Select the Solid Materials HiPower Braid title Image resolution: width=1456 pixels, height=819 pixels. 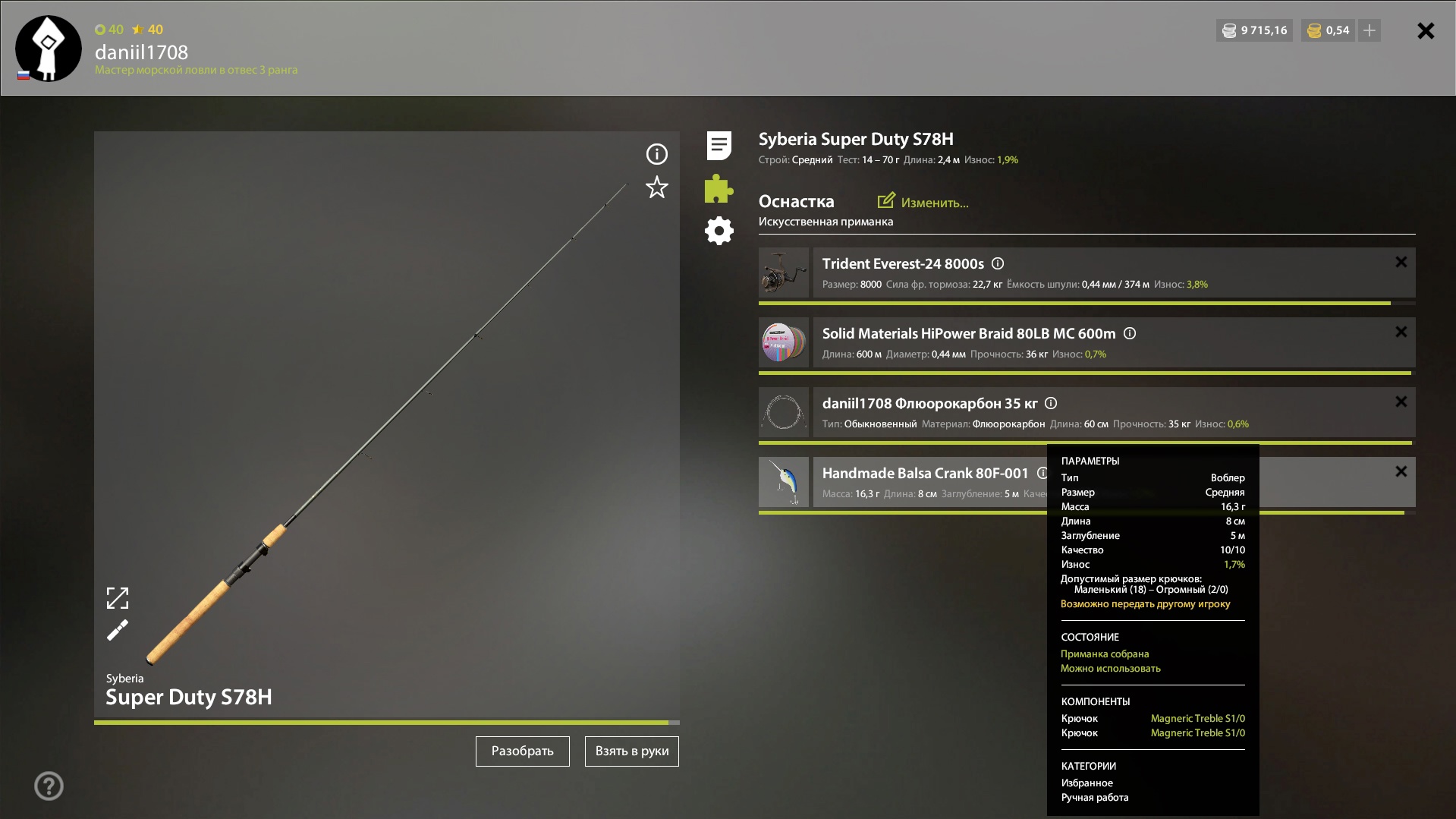click(969, 333)
